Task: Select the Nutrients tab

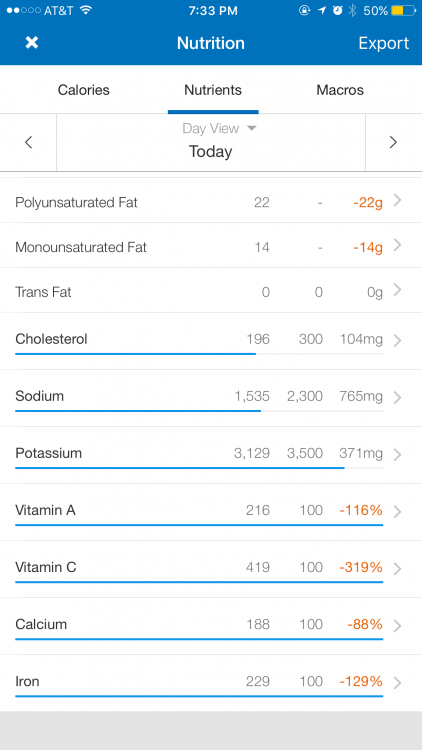Action: click(213, 90)
